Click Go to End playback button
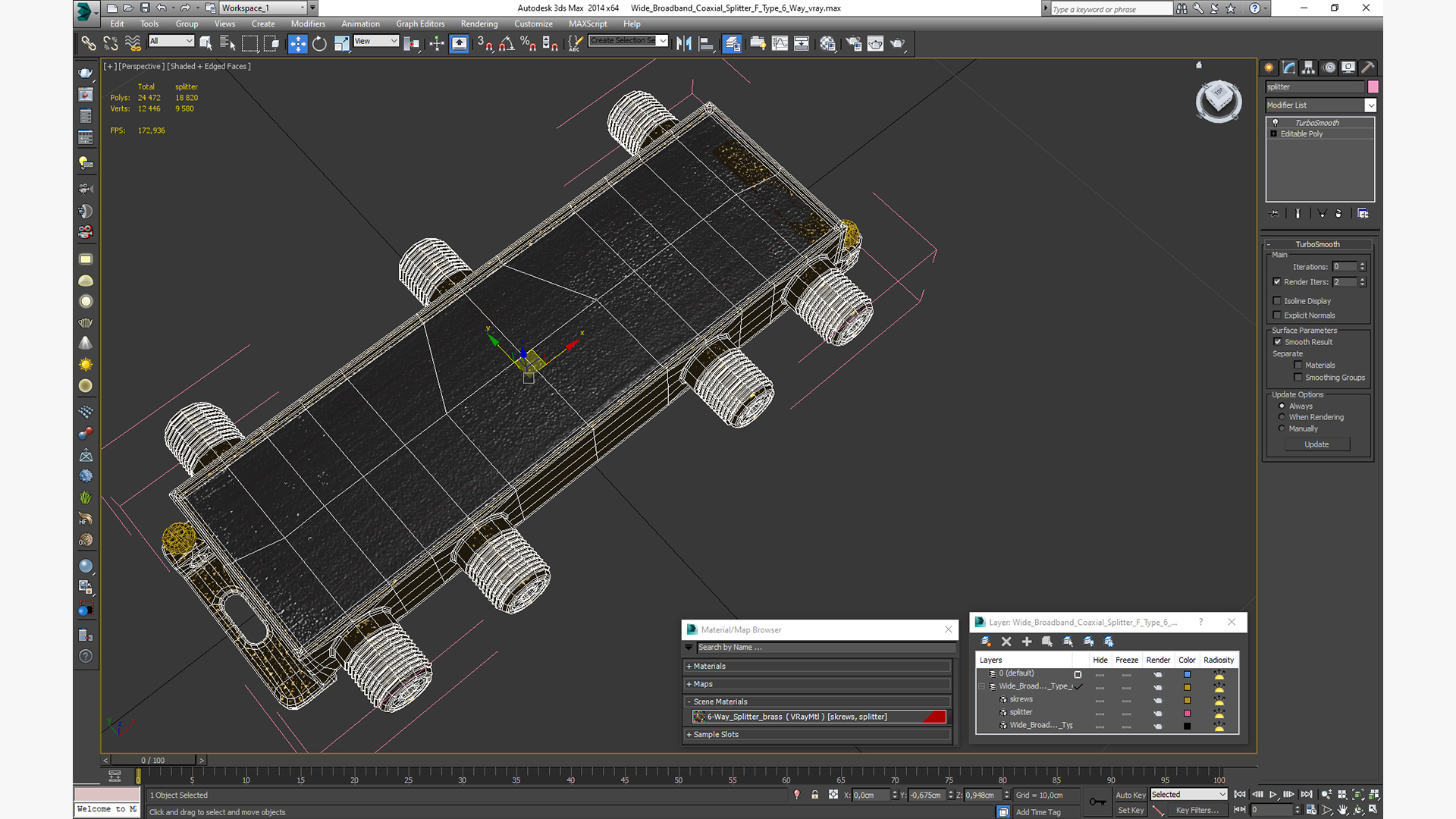 (x=1307, y=795)
